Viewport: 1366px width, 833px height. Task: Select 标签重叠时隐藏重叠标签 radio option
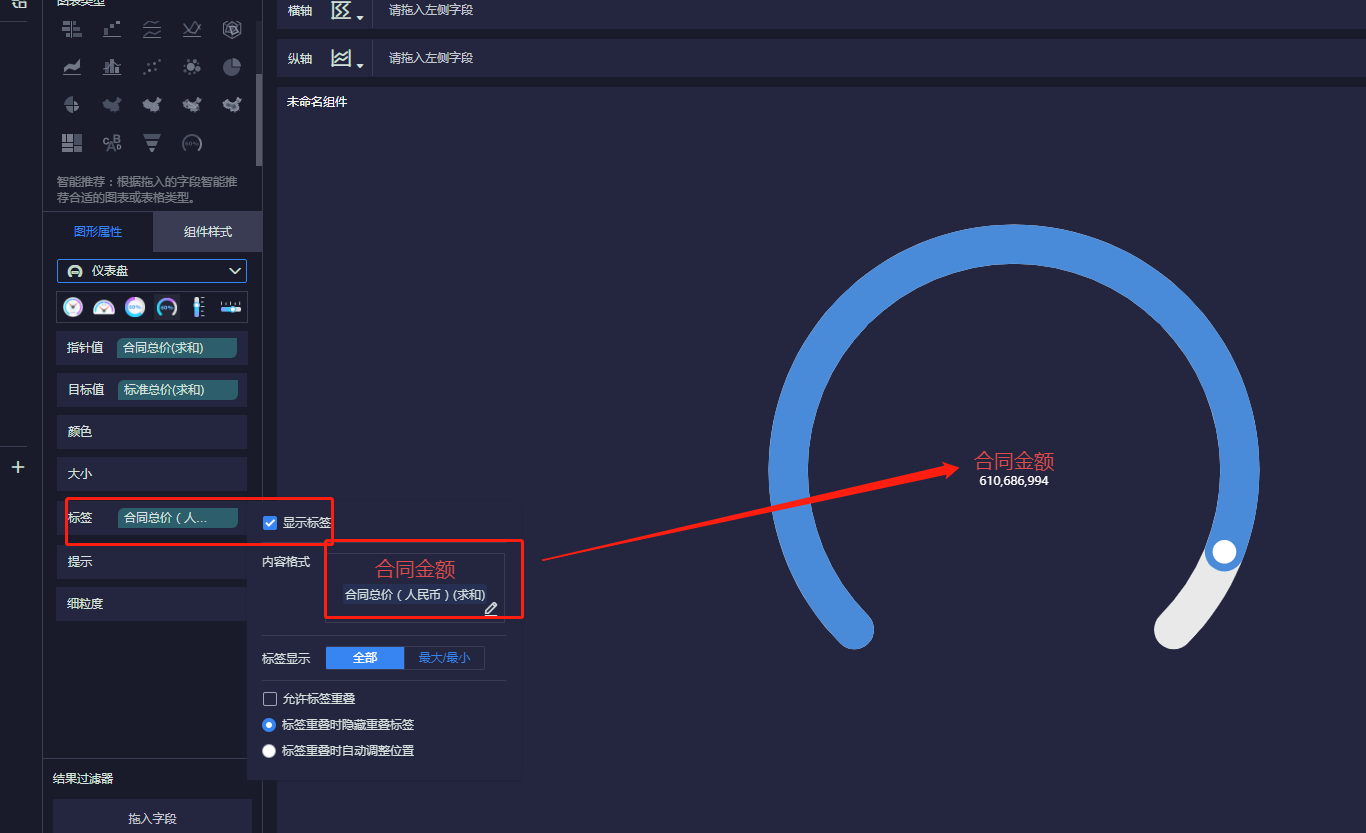tap(269, 725)
